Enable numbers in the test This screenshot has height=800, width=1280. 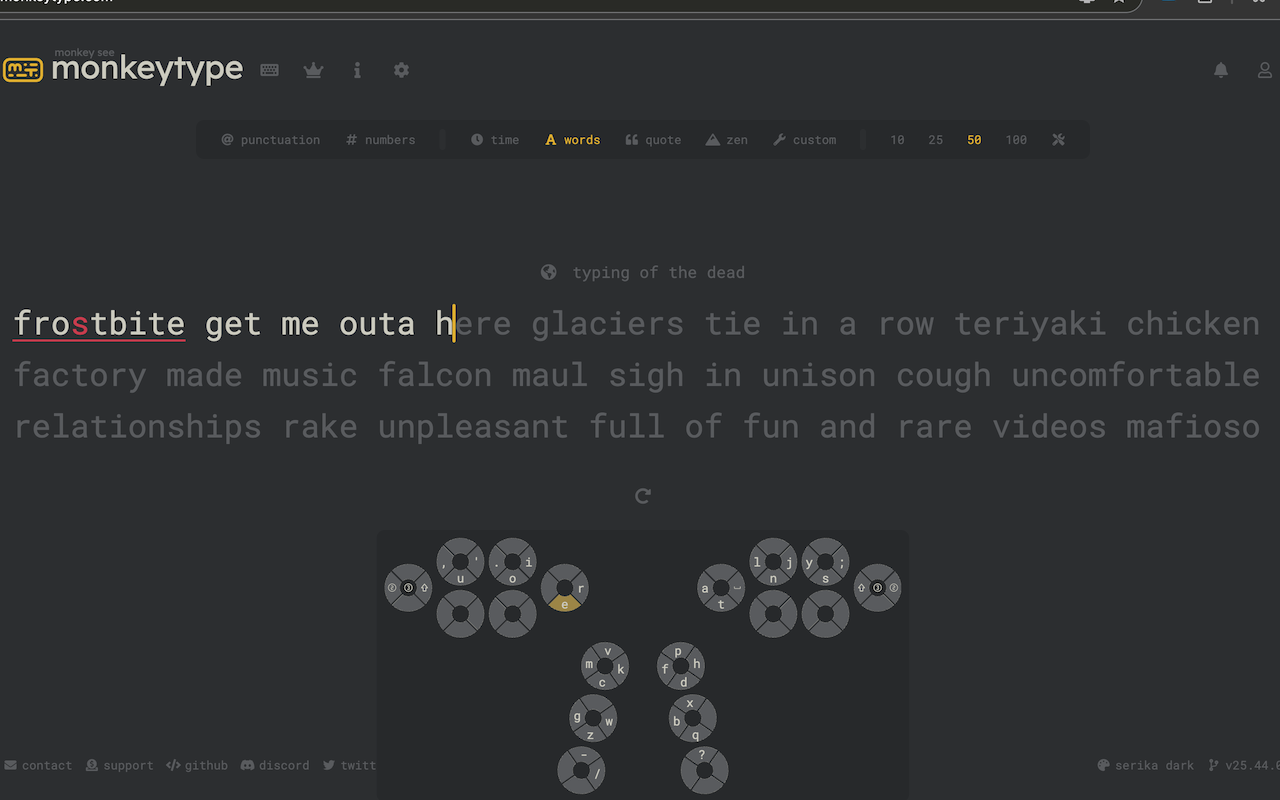point(380,139)
